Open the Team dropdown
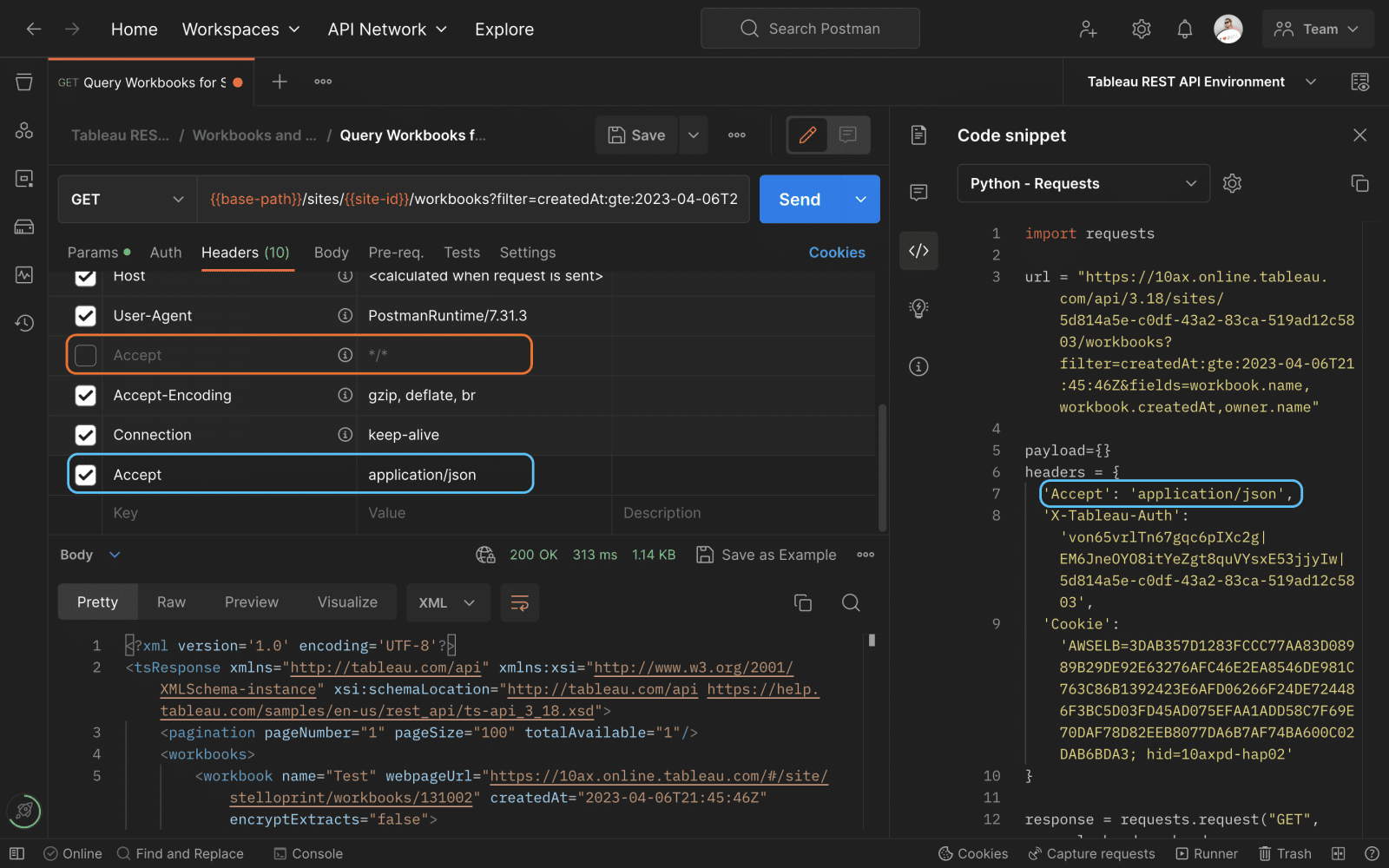The height and width of the screenshot is (868, 1389). pos(1318,30)
